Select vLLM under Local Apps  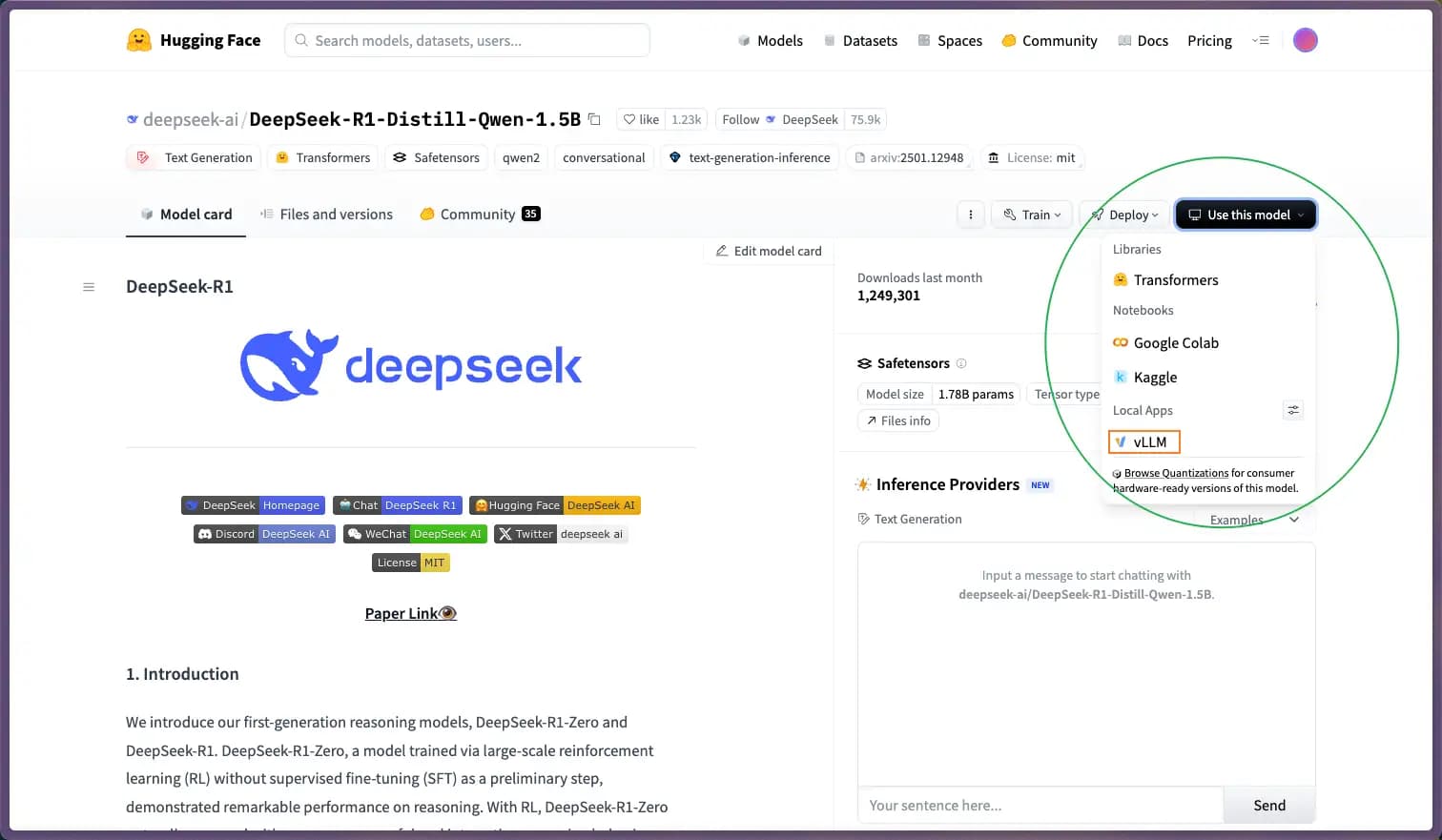1144,441
